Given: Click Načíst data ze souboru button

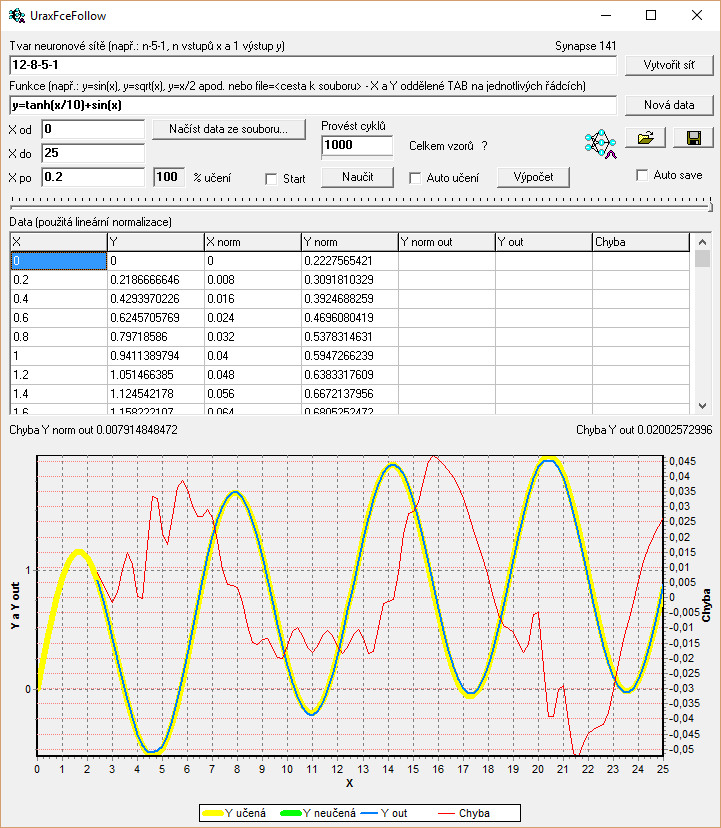Looking at the screenshot, I should pyautogui.click(x=229, y=129).
